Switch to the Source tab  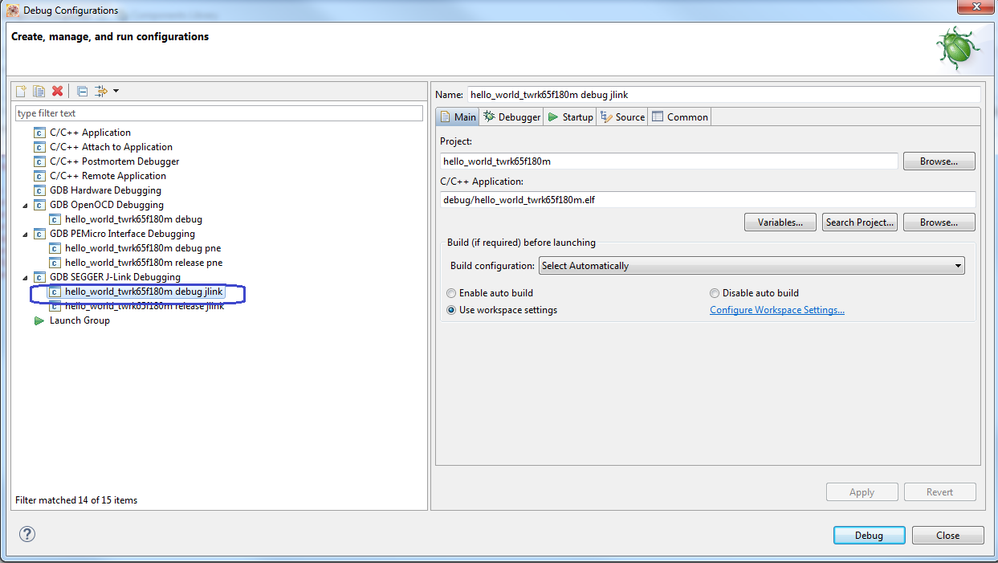(622, 117)
